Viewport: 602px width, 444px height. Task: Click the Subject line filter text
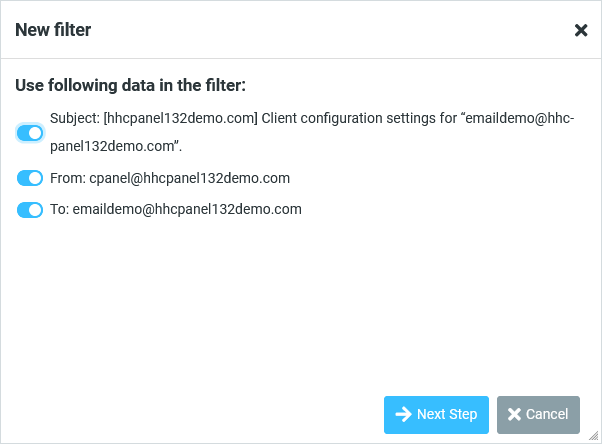click(x=312, y=118)
